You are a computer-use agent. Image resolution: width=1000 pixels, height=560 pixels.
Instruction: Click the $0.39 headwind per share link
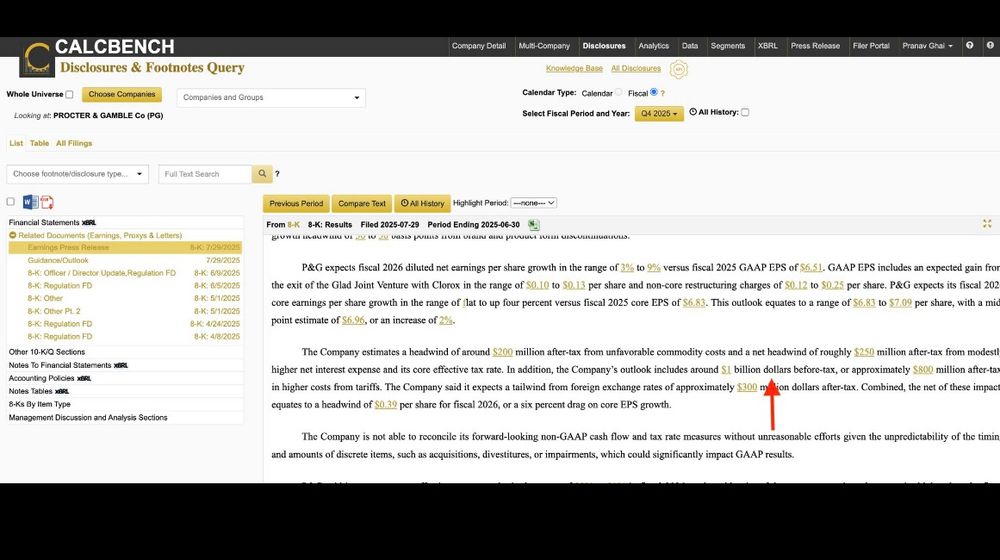click(x=386, y=404)
